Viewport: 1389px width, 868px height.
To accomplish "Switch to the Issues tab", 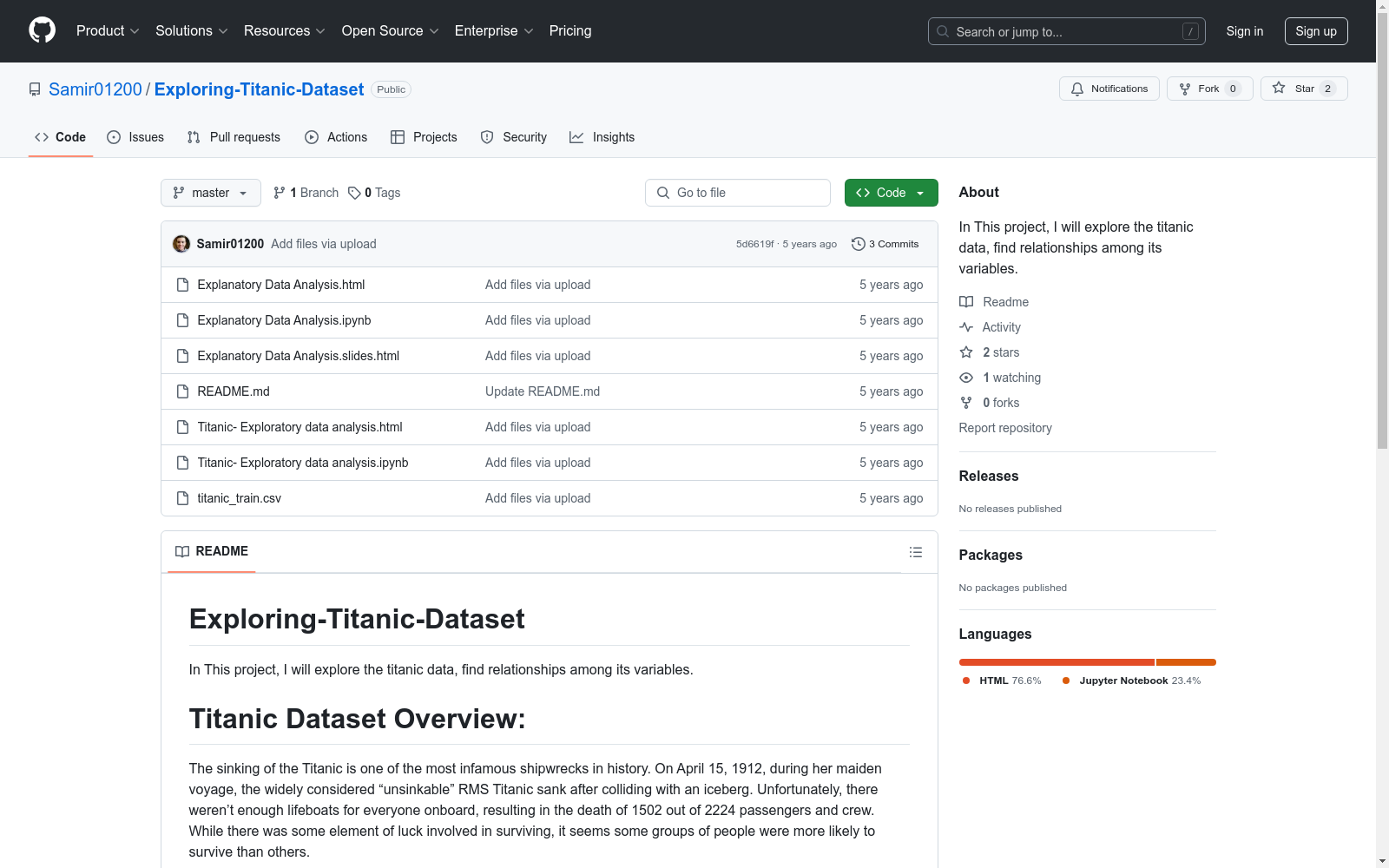I will 135,137.
